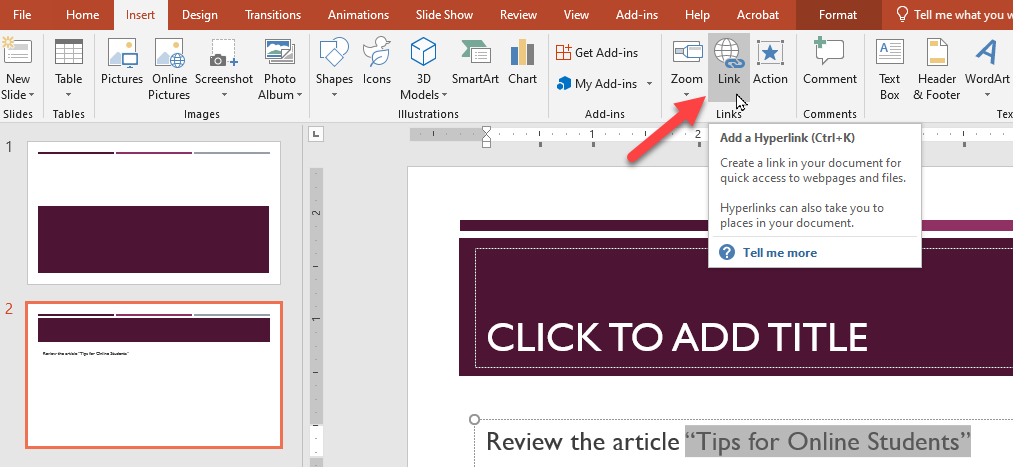Switch to the Design ribbon tab
The width and height of the screenshot is (1013, 467).
coord(200,15)
